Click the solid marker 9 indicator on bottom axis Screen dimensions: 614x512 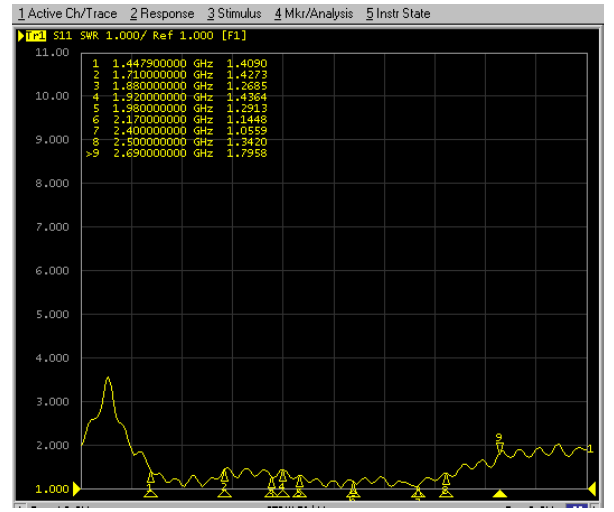pyautogui.click(x=500, y=493)
